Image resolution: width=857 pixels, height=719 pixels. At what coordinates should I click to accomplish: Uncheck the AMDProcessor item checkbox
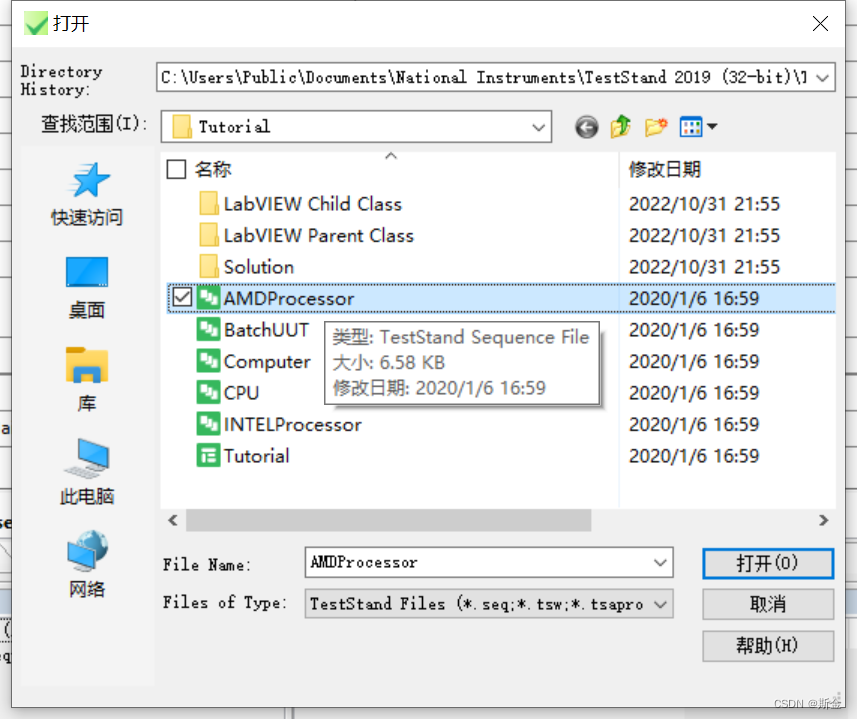click(x=182, y=298)
